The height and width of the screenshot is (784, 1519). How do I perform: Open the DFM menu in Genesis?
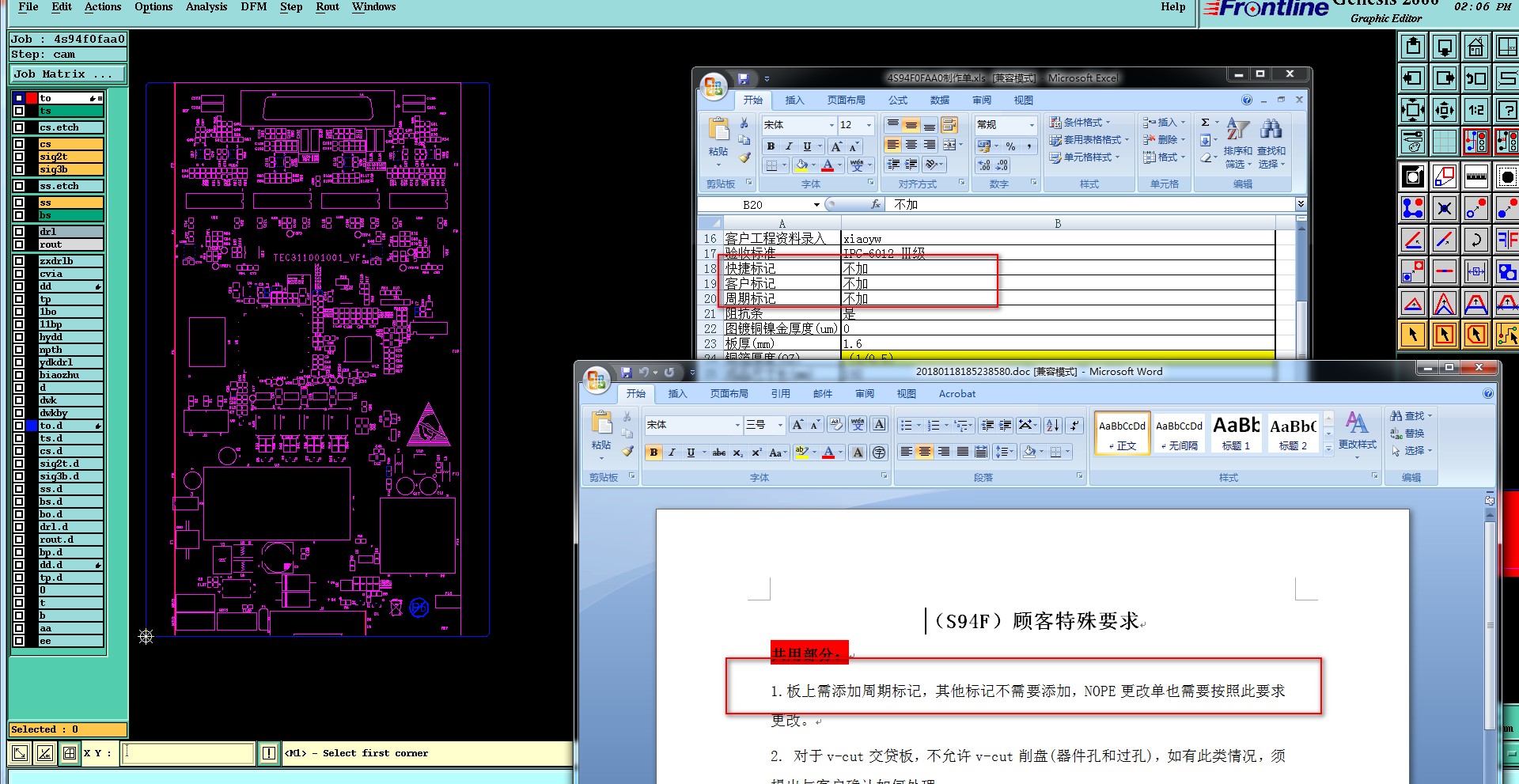(x=254, y=7)
